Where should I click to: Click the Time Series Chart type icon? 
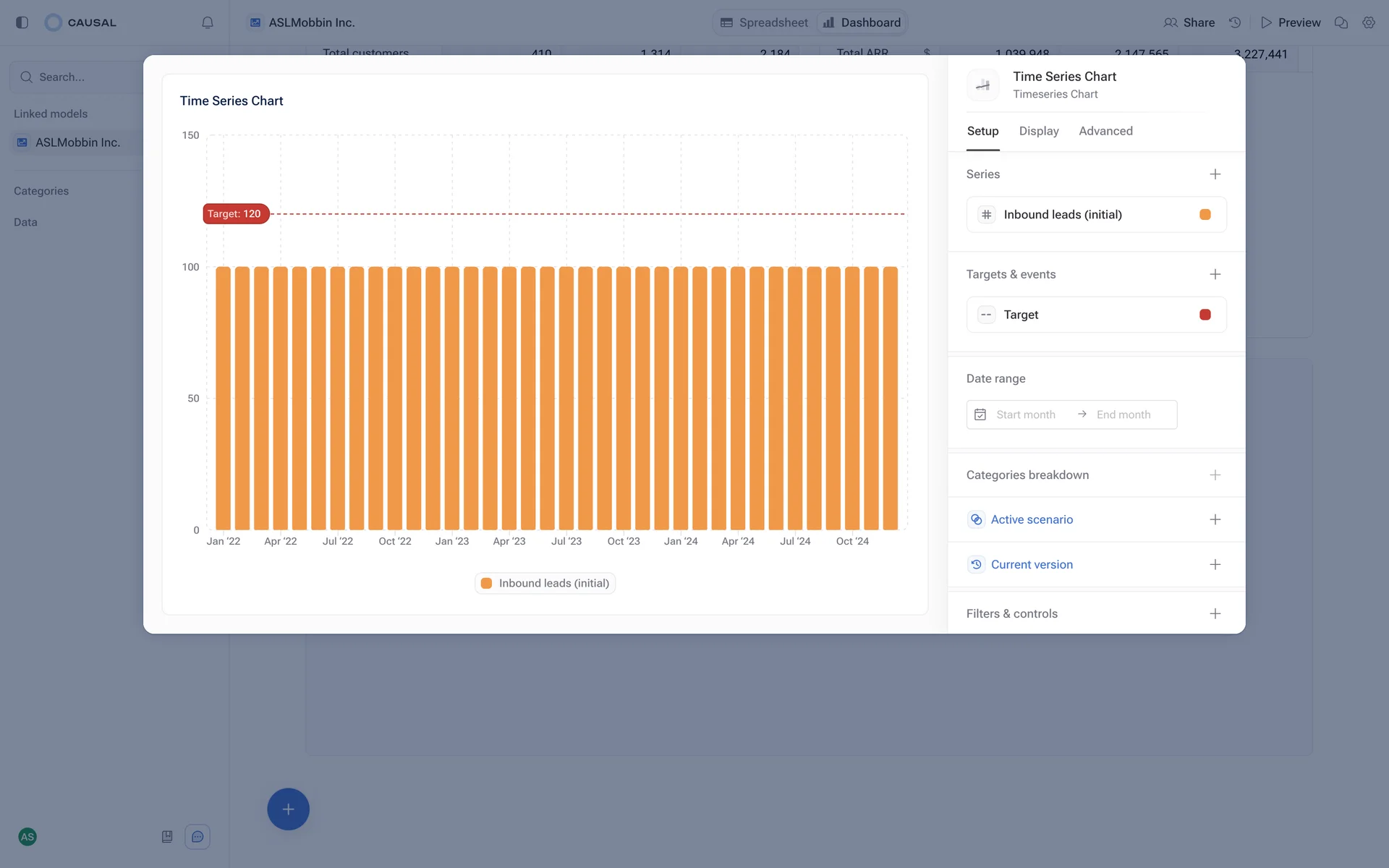tap(982, 85)
